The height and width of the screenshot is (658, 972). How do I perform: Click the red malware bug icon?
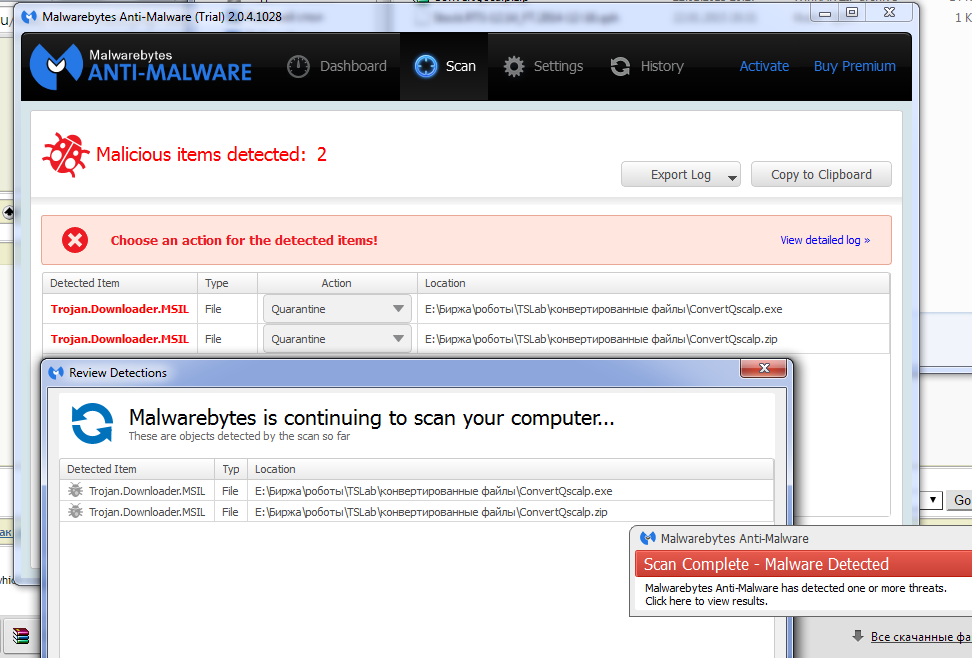[66, 154]
